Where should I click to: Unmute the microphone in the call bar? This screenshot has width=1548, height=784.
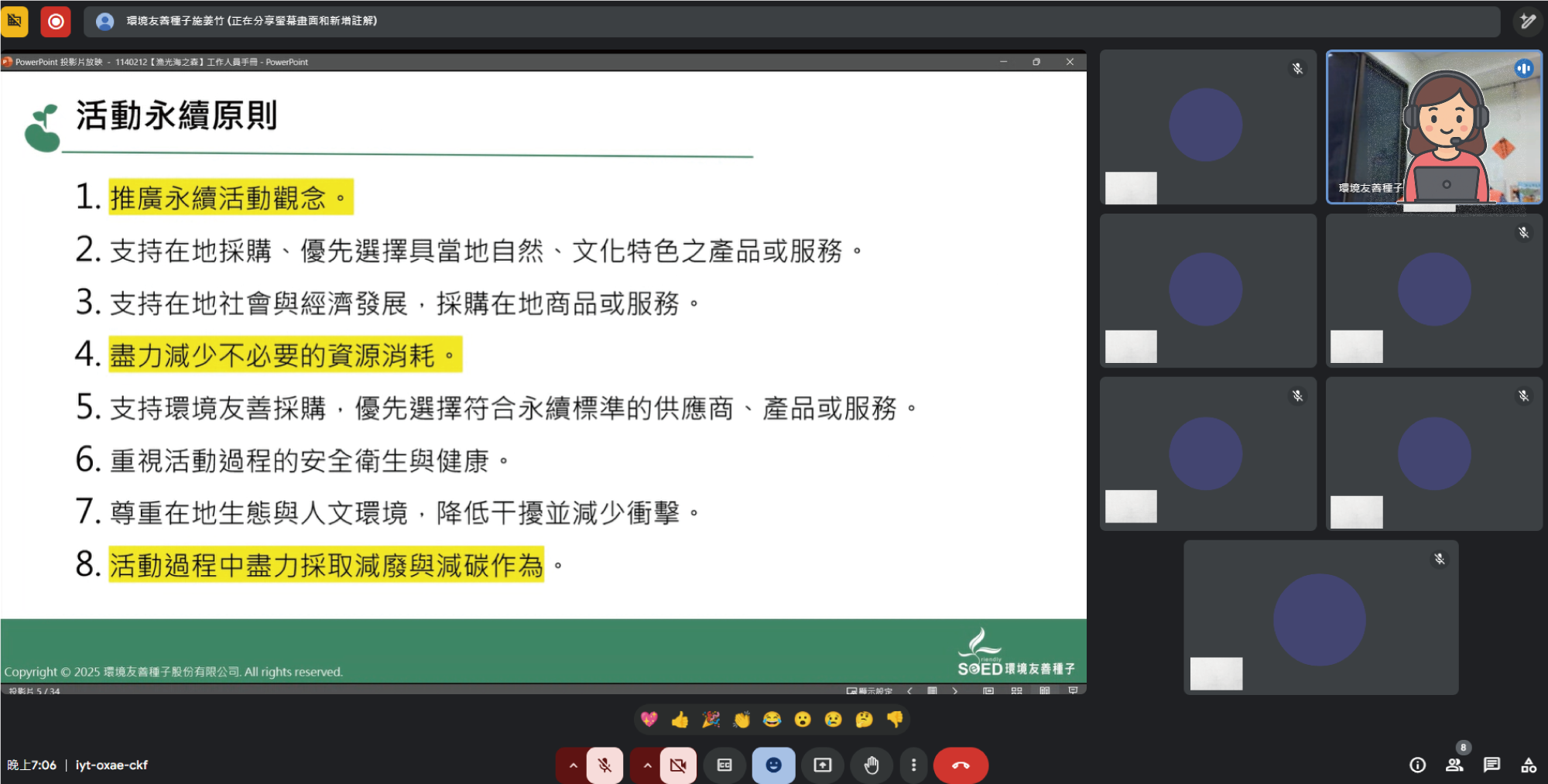click(604, 765)
